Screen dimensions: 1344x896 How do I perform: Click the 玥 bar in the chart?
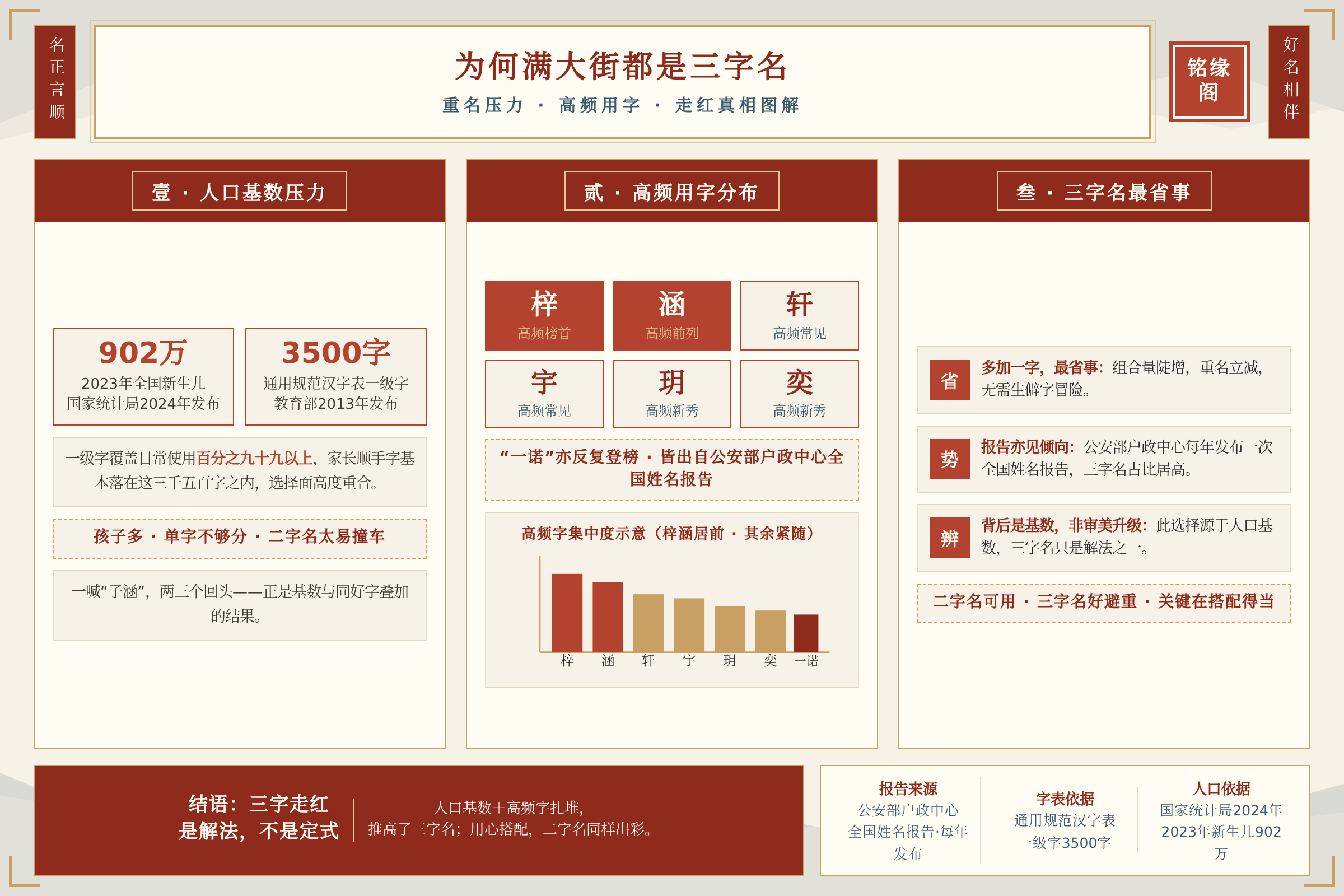point(730,629)
